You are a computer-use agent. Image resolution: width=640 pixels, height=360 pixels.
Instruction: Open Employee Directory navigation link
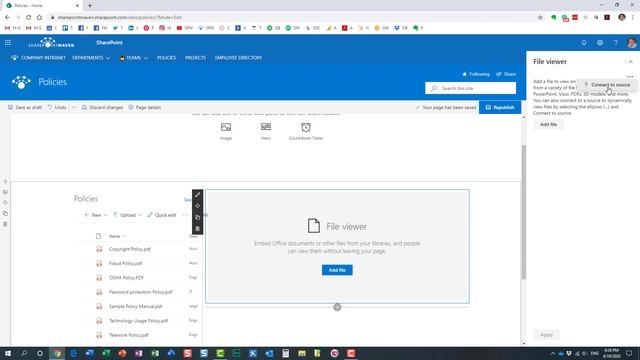click(x=238, y=58)
